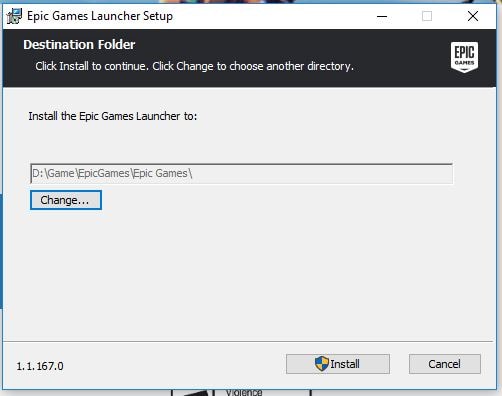Focus the destination folder path field
502x396 pixels.
pos(241,173)
